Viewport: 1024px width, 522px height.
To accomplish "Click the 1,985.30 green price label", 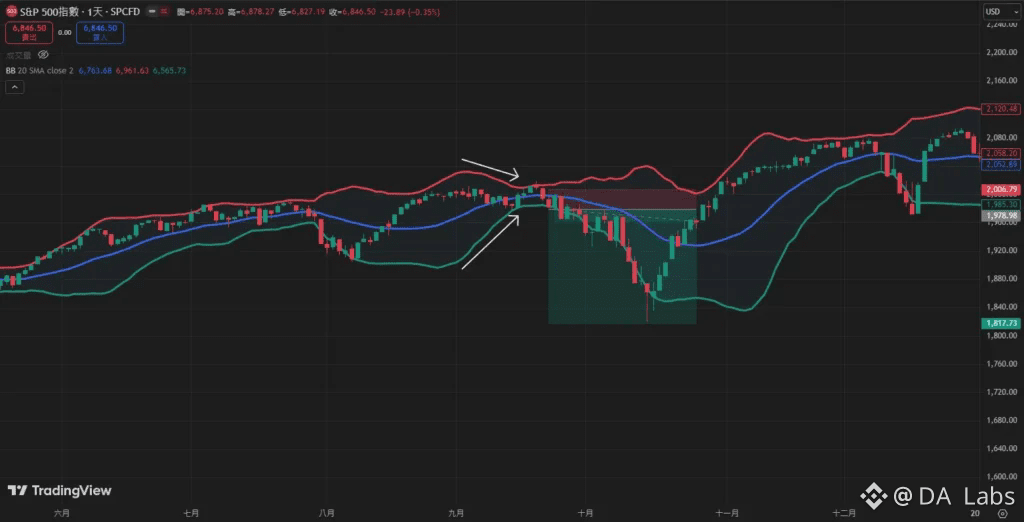I will pyautogui.click(x=1000, y=204).
